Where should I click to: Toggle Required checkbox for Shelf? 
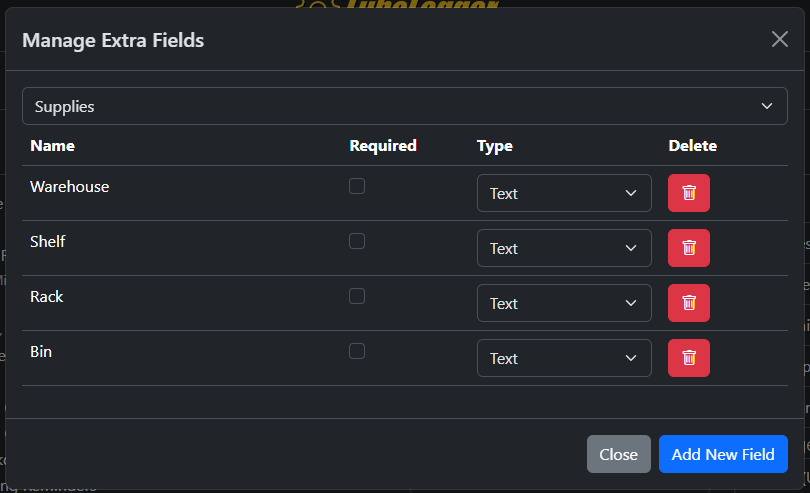(x=357, y=241)
